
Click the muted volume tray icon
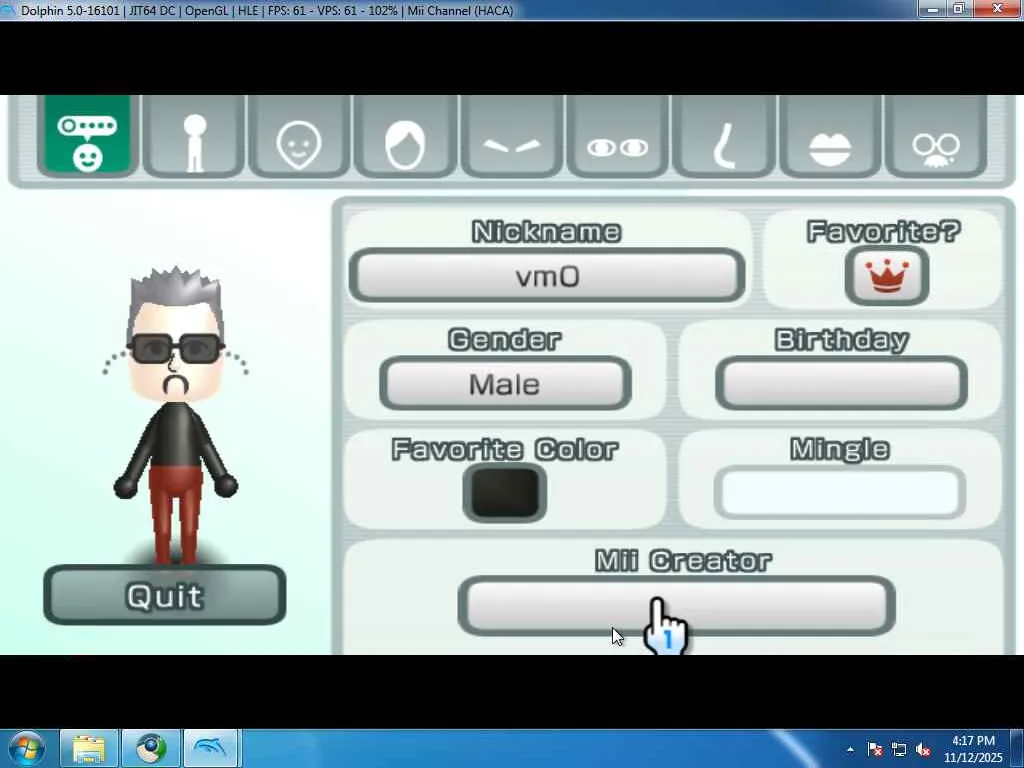pos(923,749)
